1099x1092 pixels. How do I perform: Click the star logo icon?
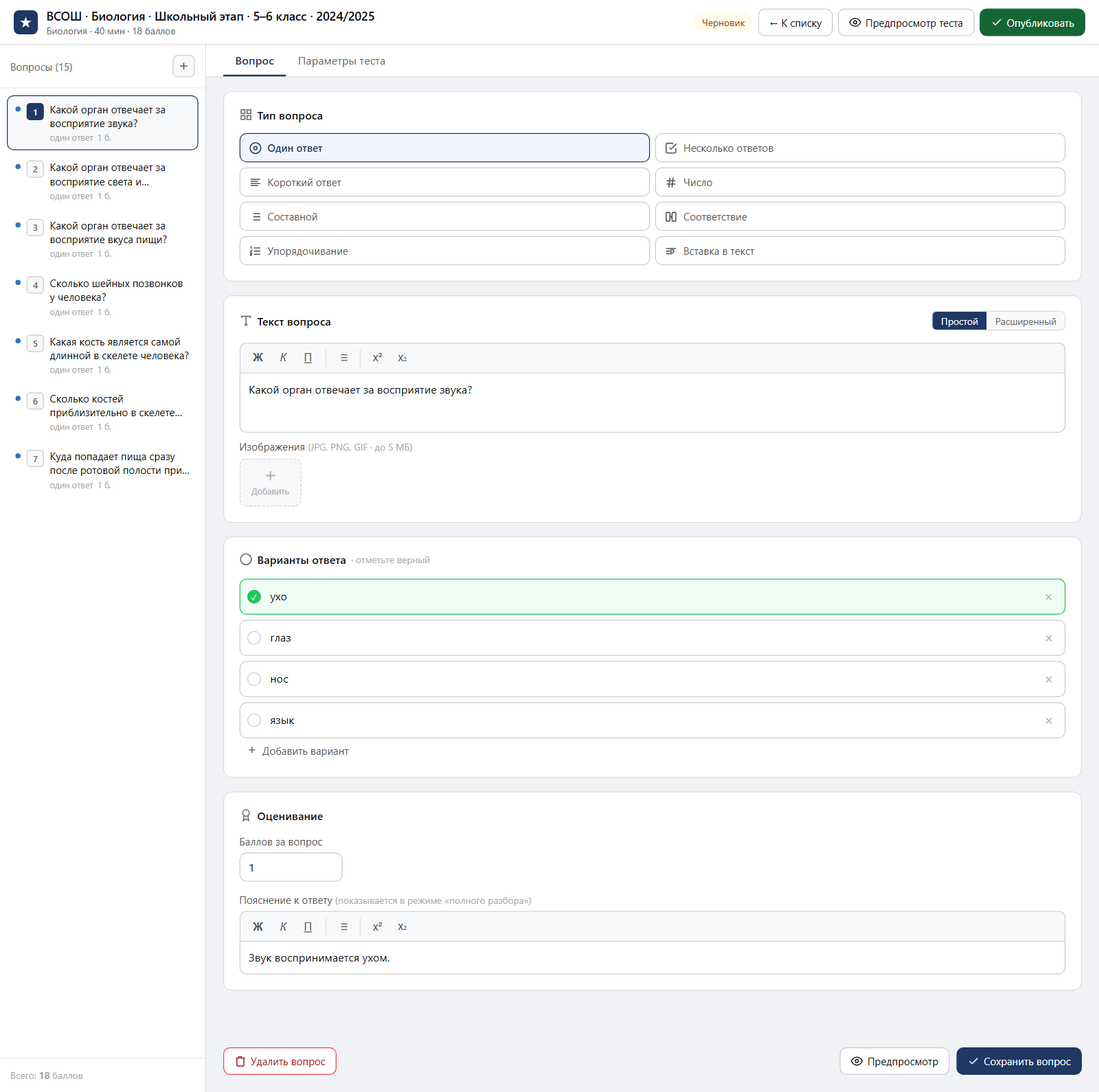pyautogui.click(x=26, y=23)
